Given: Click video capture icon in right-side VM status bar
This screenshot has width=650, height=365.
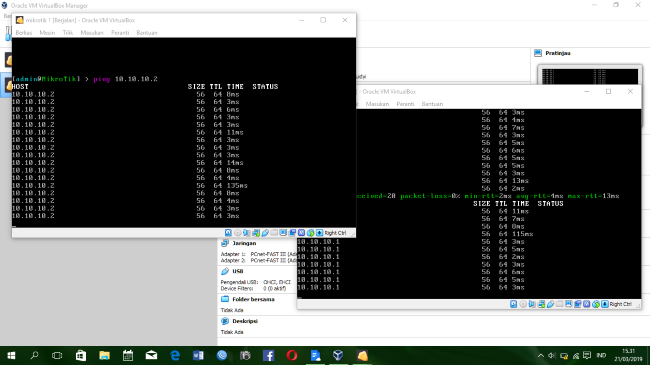Looking at the screenshot, I should pos(577,304).
